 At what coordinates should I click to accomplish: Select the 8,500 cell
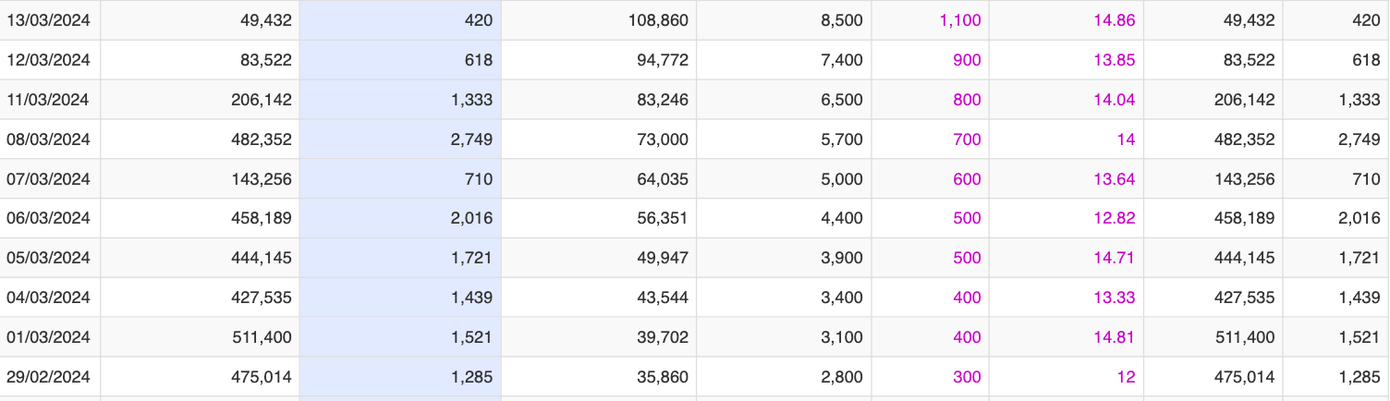click(x=841, y=20)
